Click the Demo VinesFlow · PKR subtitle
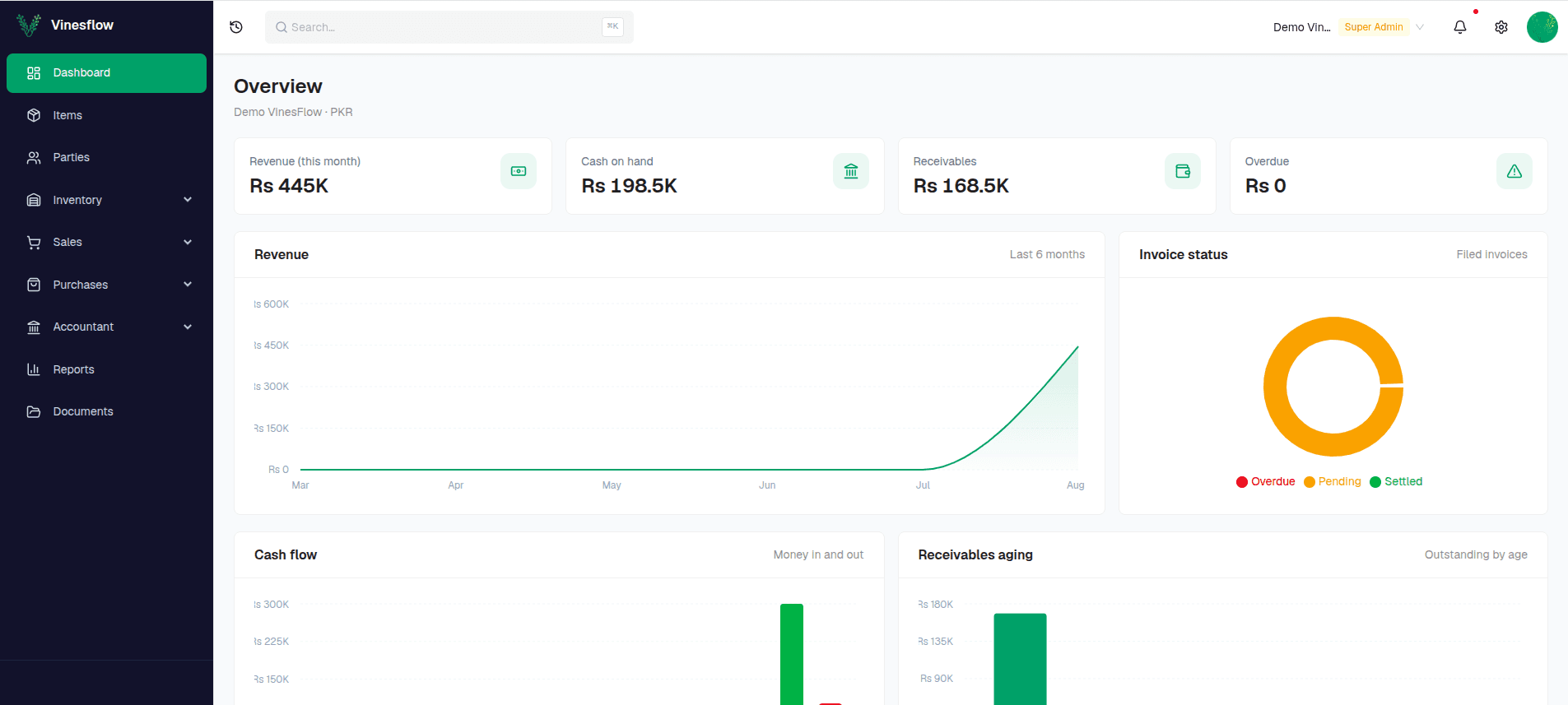 pos(293,112)
